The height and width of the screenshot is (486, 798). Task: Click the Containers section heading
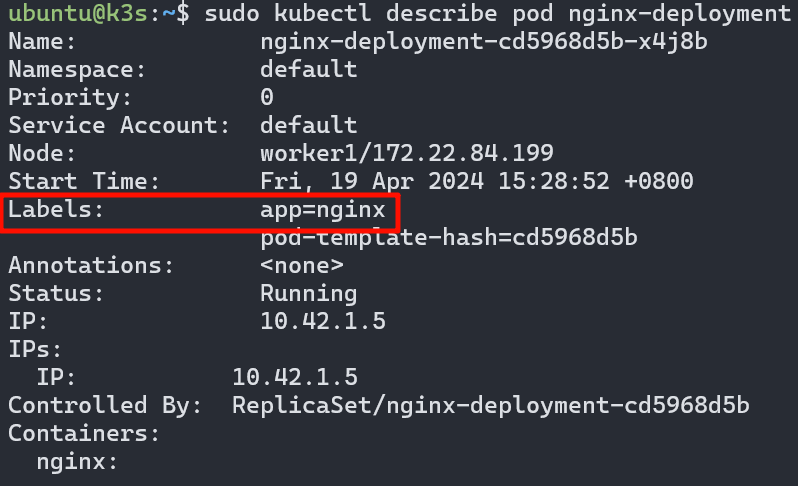pyautogui.click(x=84, y=434)
